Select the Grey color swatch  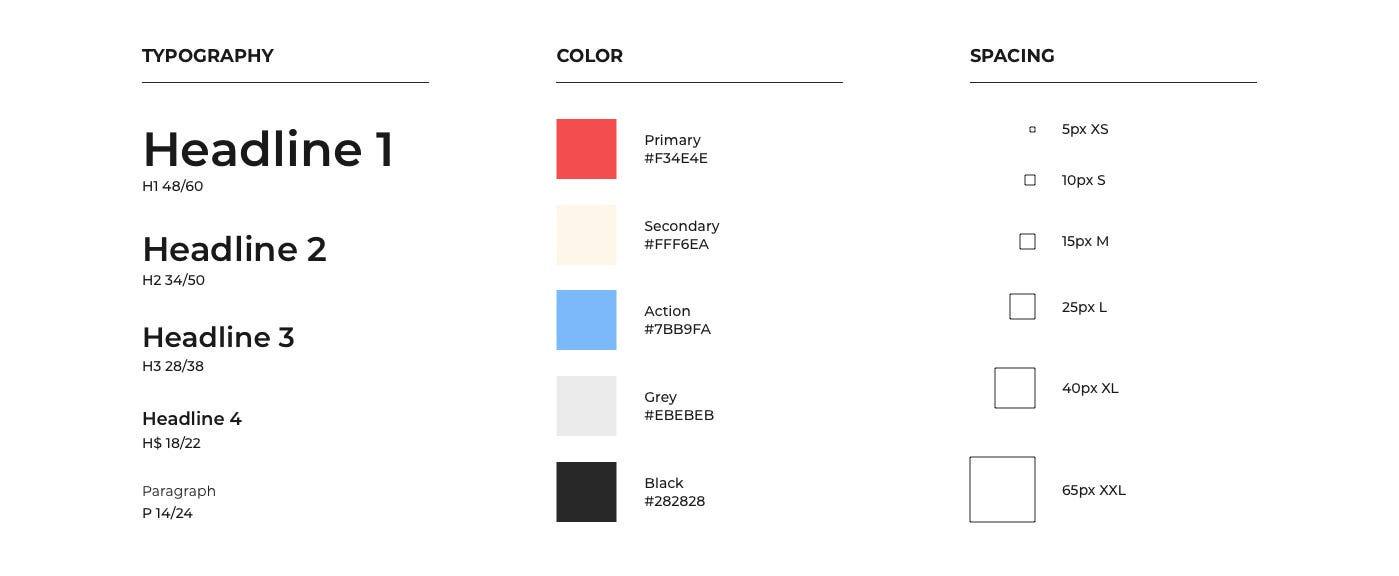coord(586,406)
